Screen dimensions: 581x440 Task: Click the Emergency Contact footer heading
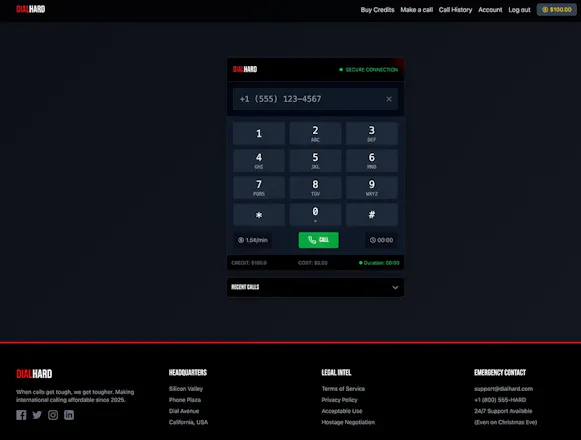click(500, 373)
